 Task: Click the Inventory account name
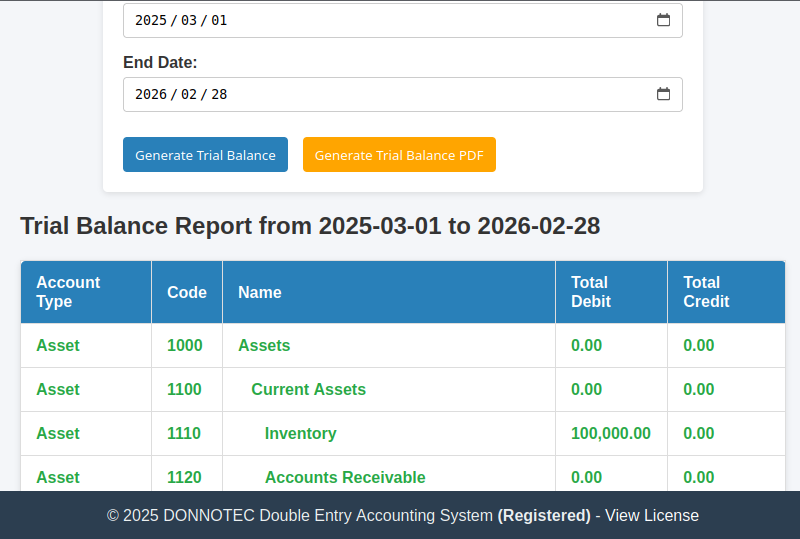tap(301, 433)
